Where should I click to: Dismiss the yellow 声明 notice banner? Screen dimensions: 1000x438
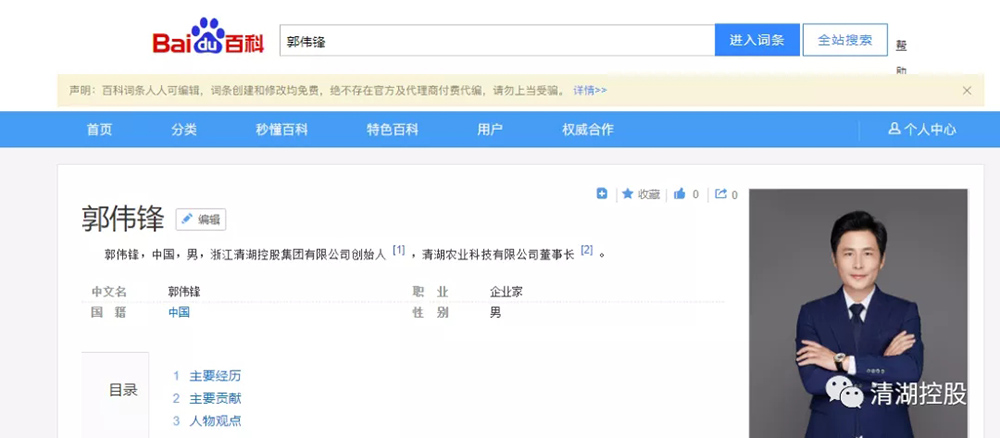click(x=967, y=90)
